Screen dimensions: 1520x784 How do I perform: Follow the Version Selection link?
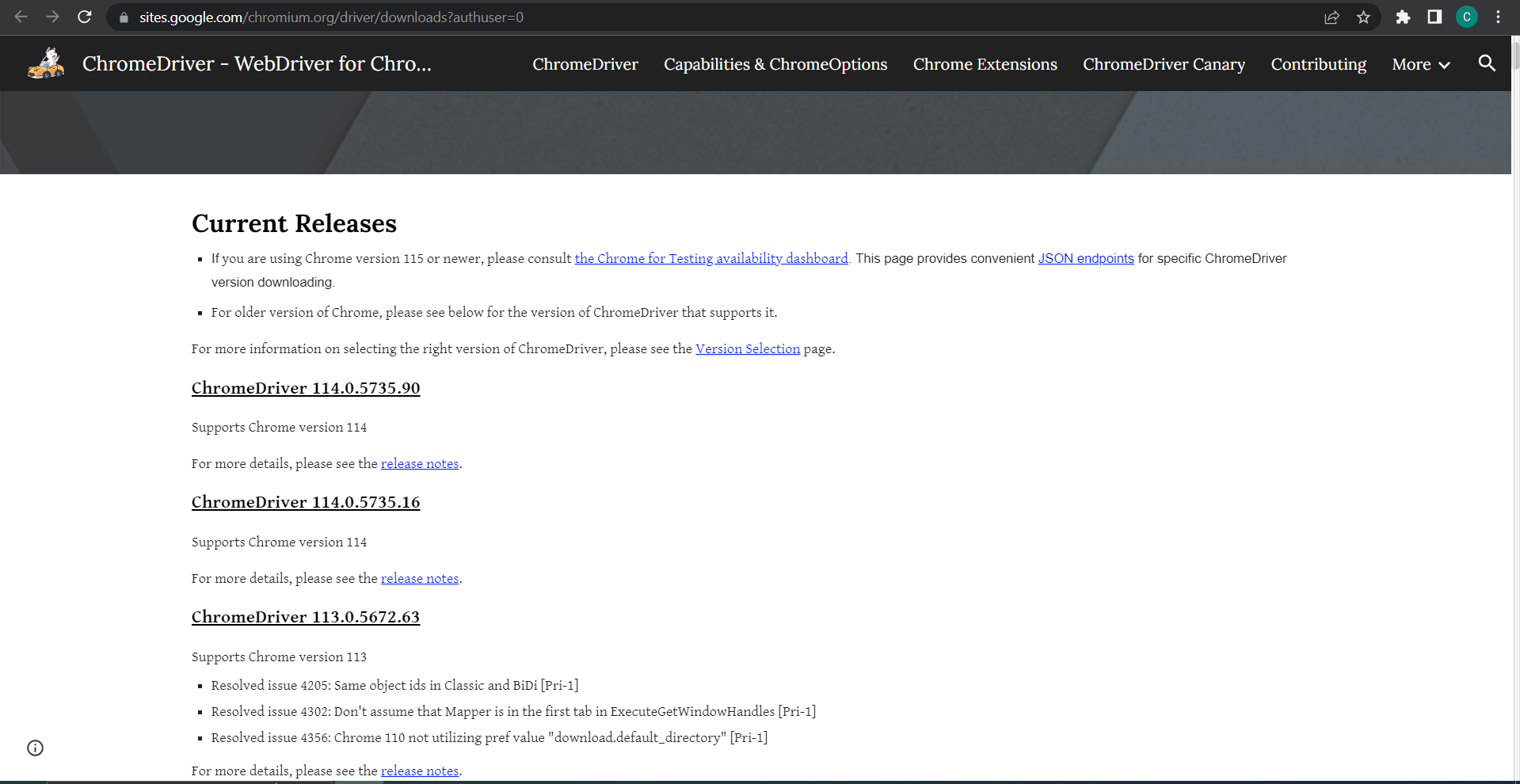coord(747,348)
